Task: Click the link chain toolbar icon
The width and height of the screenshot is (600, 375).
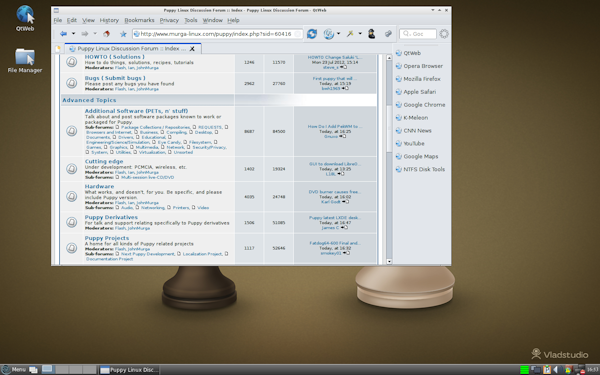Action: tap(388, 34)
